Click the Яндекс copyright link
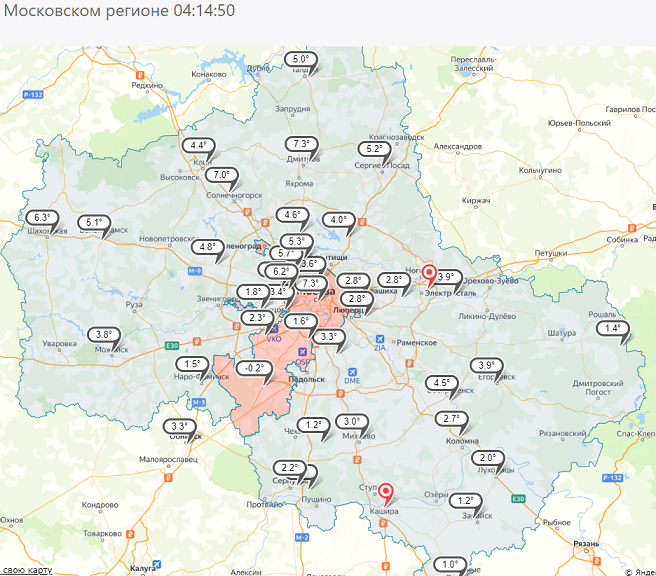This screenshot has height=576, width=656. [x=638, y=571]
